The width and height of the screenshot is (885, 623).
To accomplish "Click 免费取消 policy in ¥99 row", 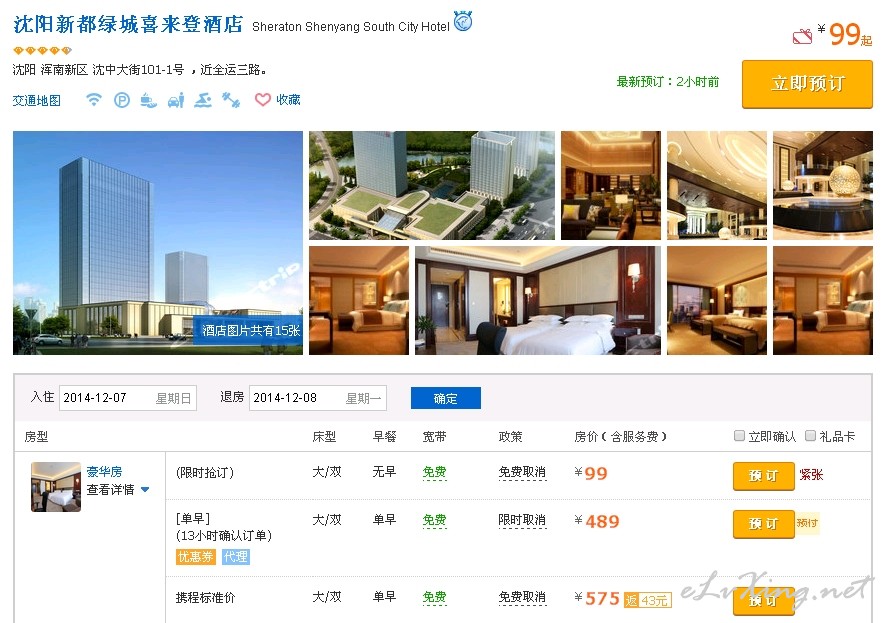I will click(522, 472).
